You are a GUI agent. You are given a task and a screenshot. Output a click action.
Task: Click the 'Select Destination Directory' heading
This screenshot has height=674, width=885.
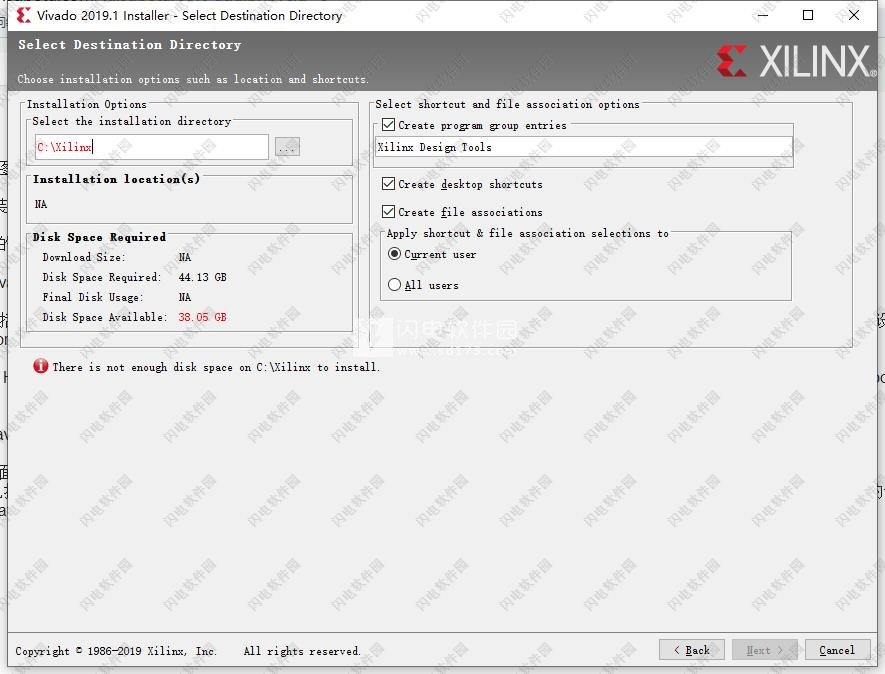tap(130, 45)
